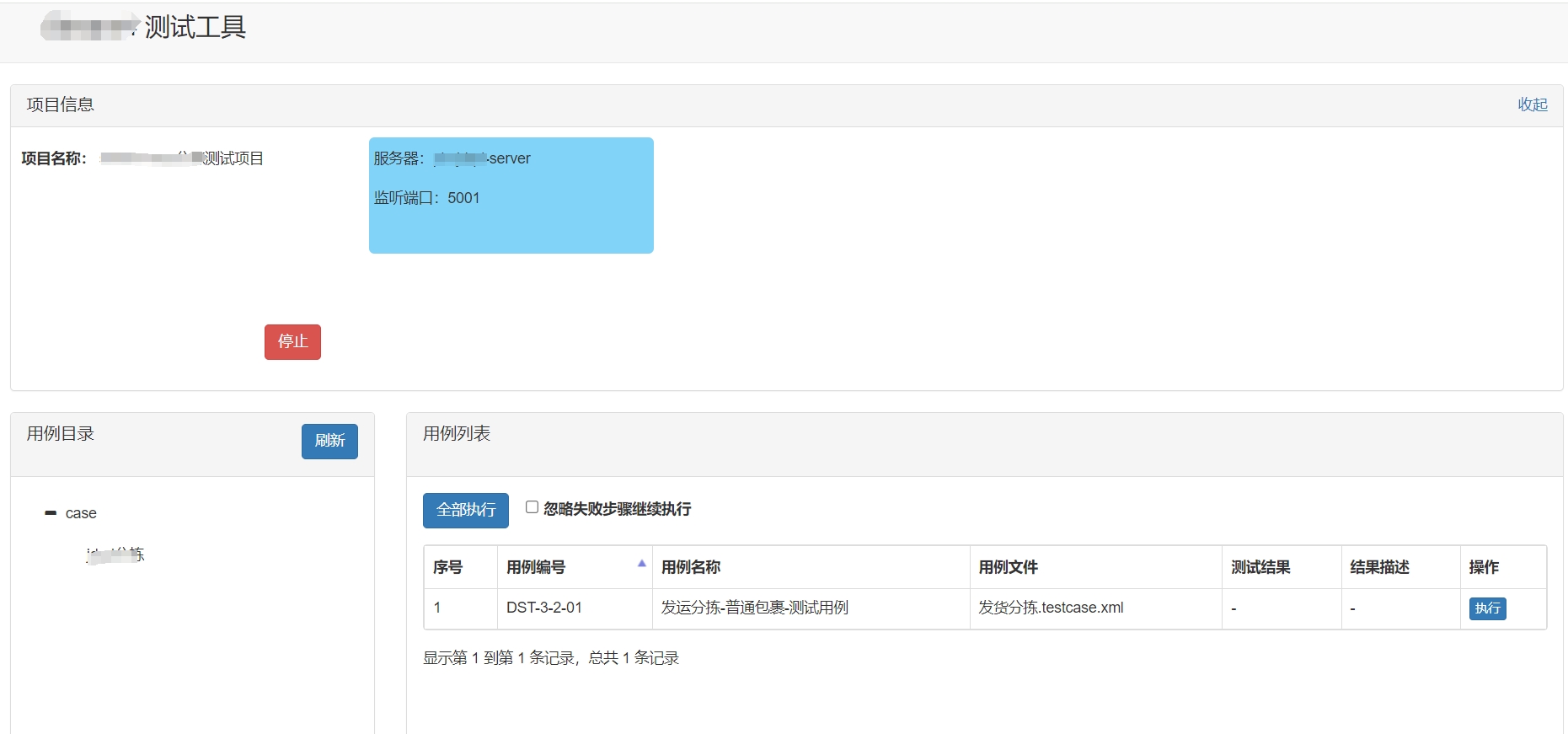The width and height of the screenshot is (1568, 734).
Task: Enable 忽略失败步骤继续执行 checkbox
Action: (532, 507)
